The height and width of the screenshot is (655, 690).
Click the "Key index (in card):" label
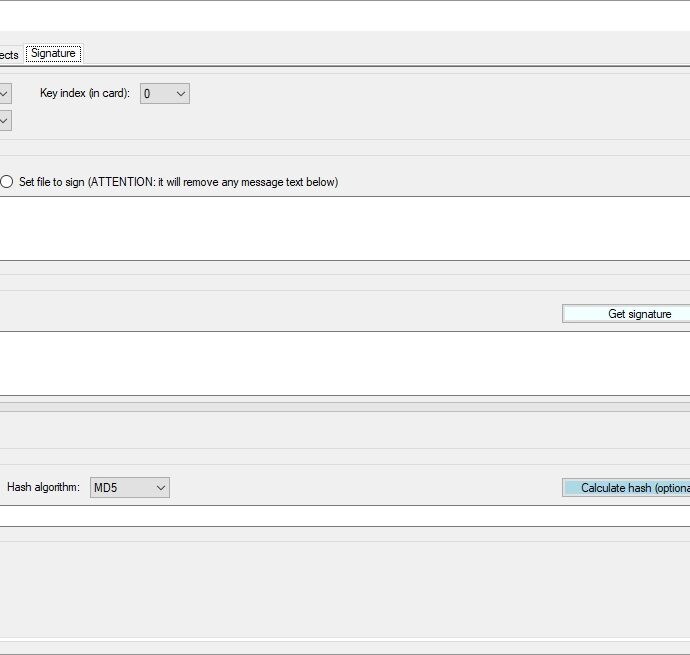point(85,93)
